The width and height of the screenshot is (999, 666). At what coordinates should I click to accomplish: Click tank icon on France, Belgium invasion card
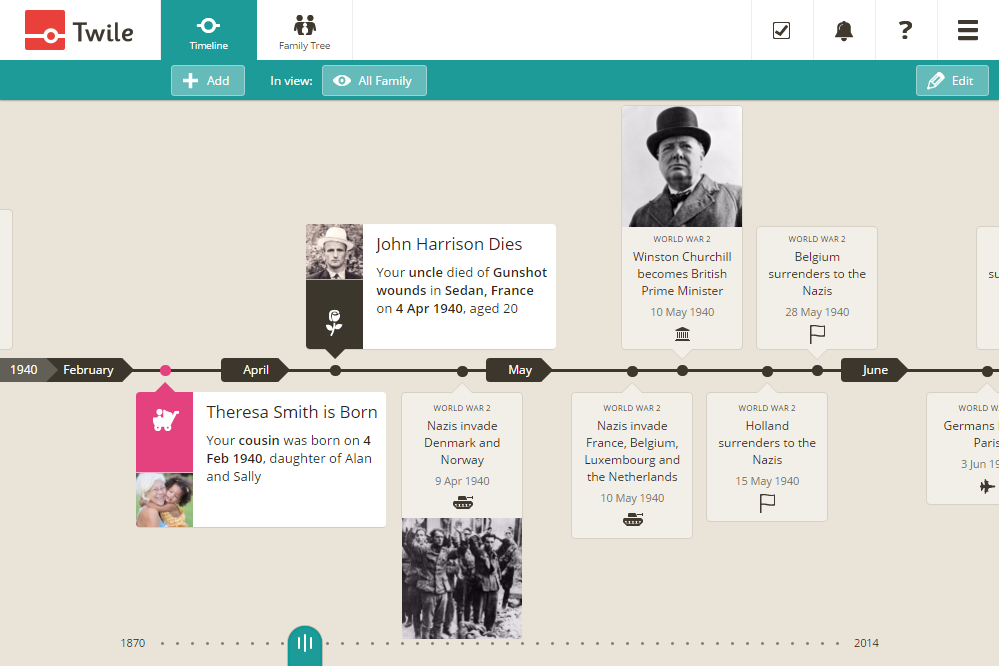633,520
